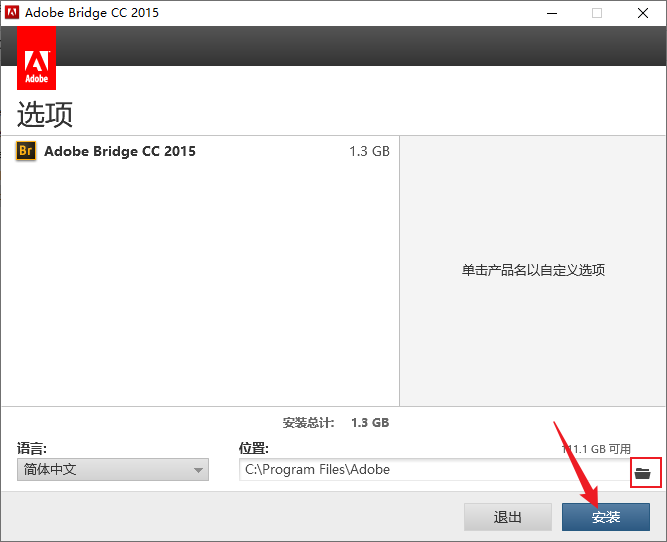Viewport: 667px width, 542px height.
Task: Click the 安装 install button
Action: point(606,517)
